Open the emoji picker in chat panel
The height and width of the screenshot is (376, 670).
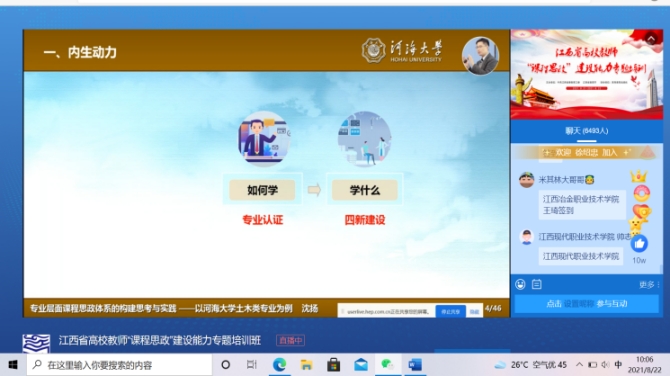pyautogui.click(x=520, y=284)
